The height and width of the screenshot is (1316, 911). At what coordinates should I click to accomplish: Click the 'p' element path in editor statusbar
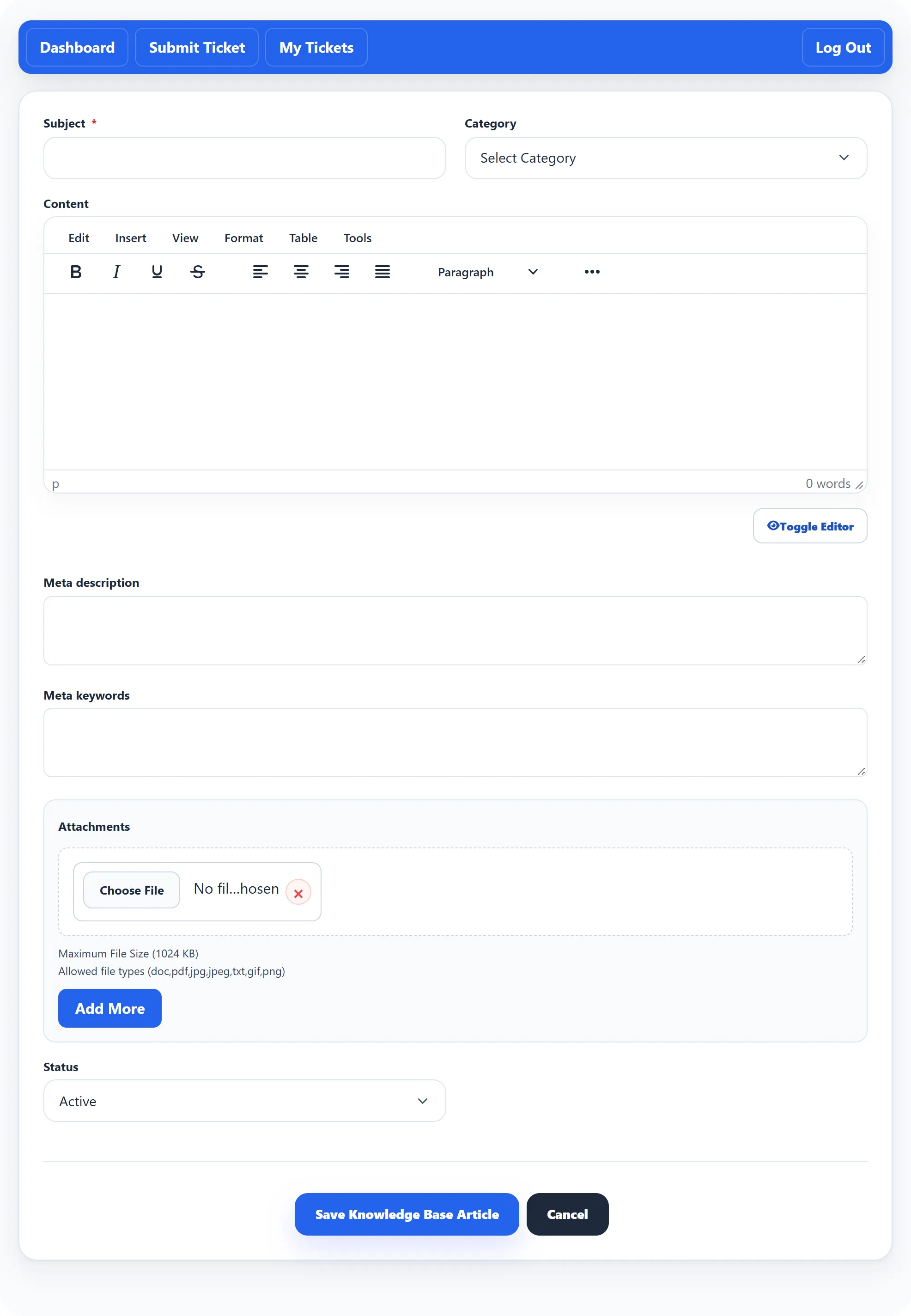click(x=55, y=484)
